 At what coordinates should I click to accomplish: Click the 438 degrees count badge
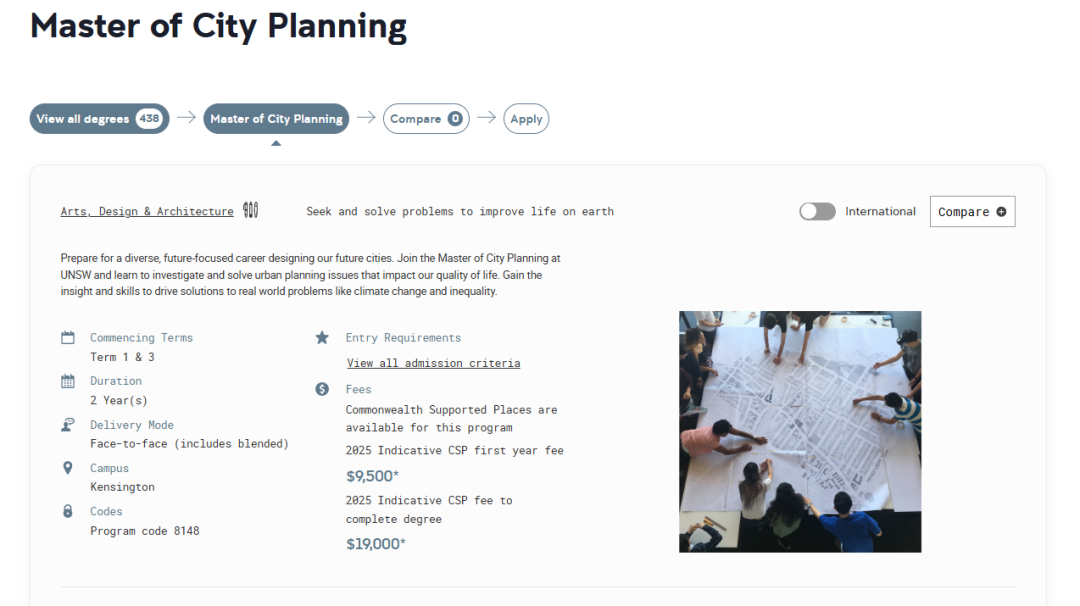tap(149, 119)
